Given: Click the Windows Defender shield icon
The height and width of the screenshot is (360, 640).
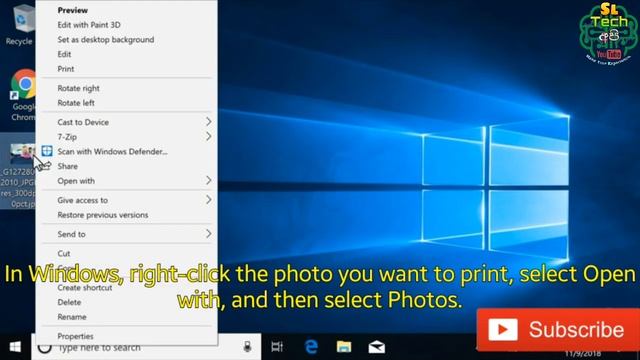Looking at the screenshot, I should (x=47, y=151).
